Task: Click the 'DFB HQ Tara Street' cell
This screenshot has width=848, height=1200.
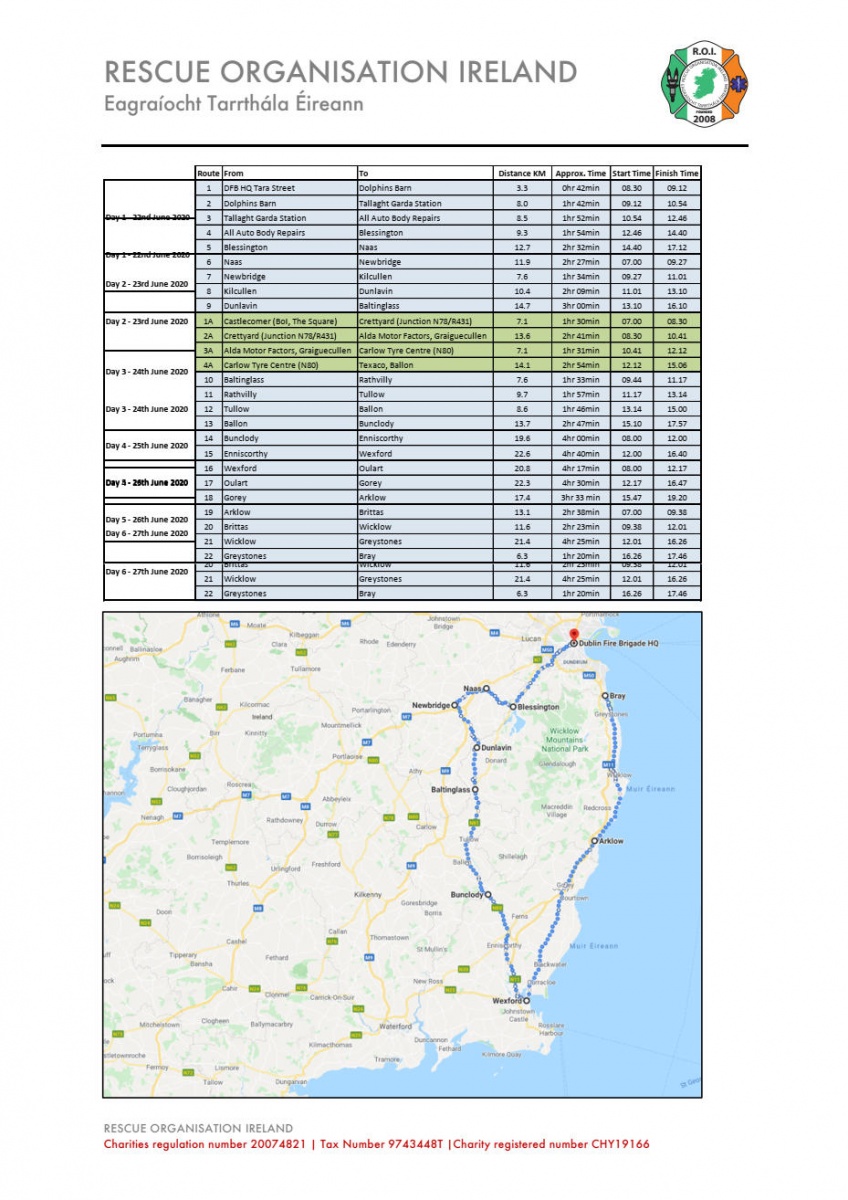Action: (x=259, y=188)
